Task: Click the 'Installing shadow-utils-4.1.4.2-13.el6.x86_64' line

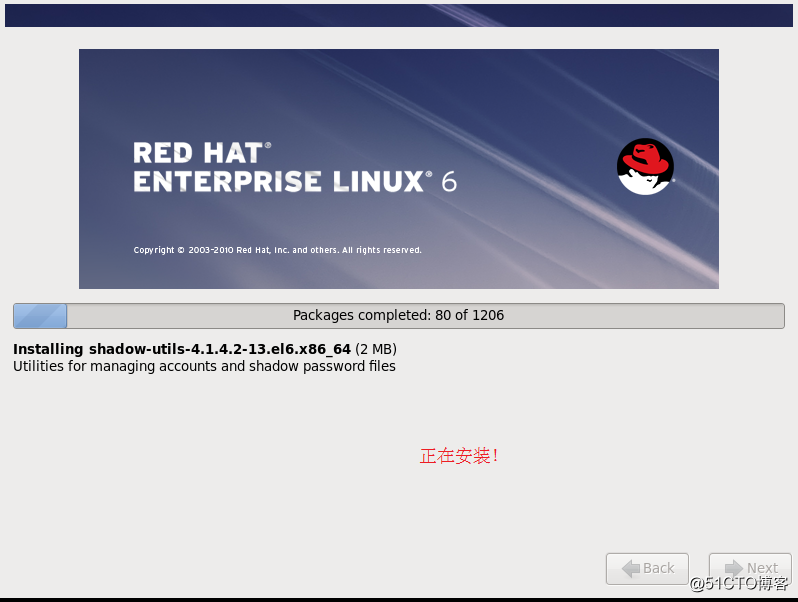Action: pos(182,349)
